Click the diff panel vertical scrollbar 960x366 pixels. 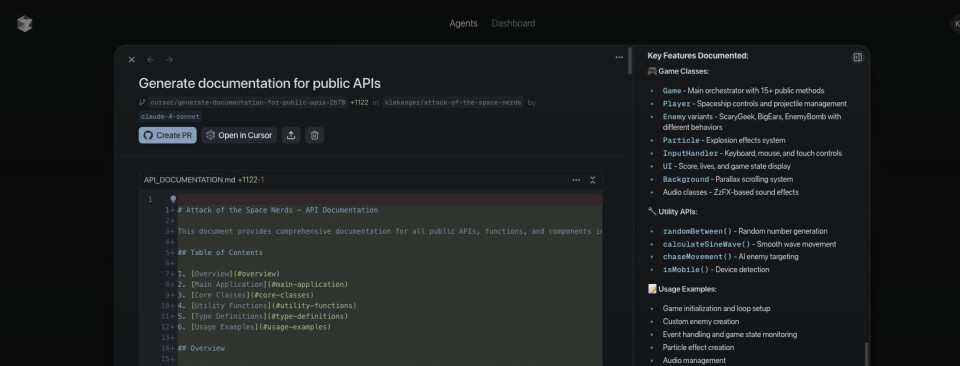pos(630,61)
